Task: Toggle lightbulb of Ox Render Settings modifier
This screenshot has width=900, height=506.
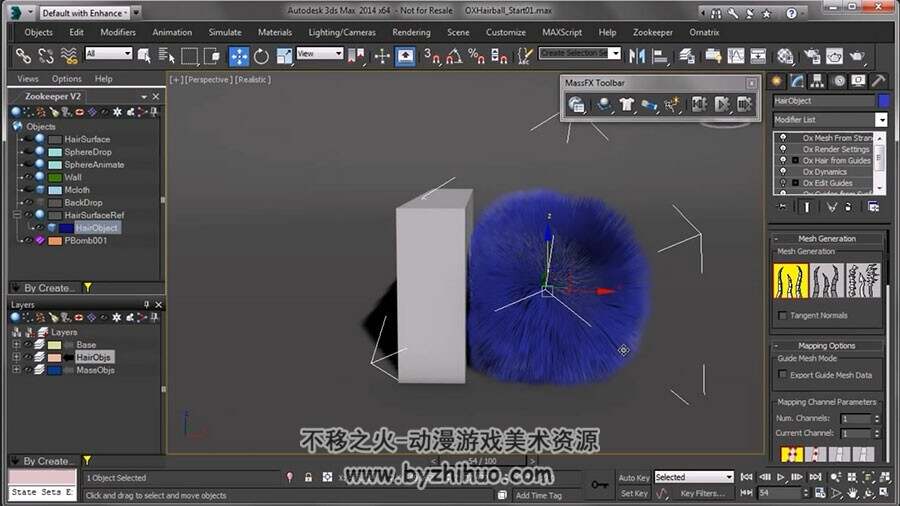Action: (783, 149)
